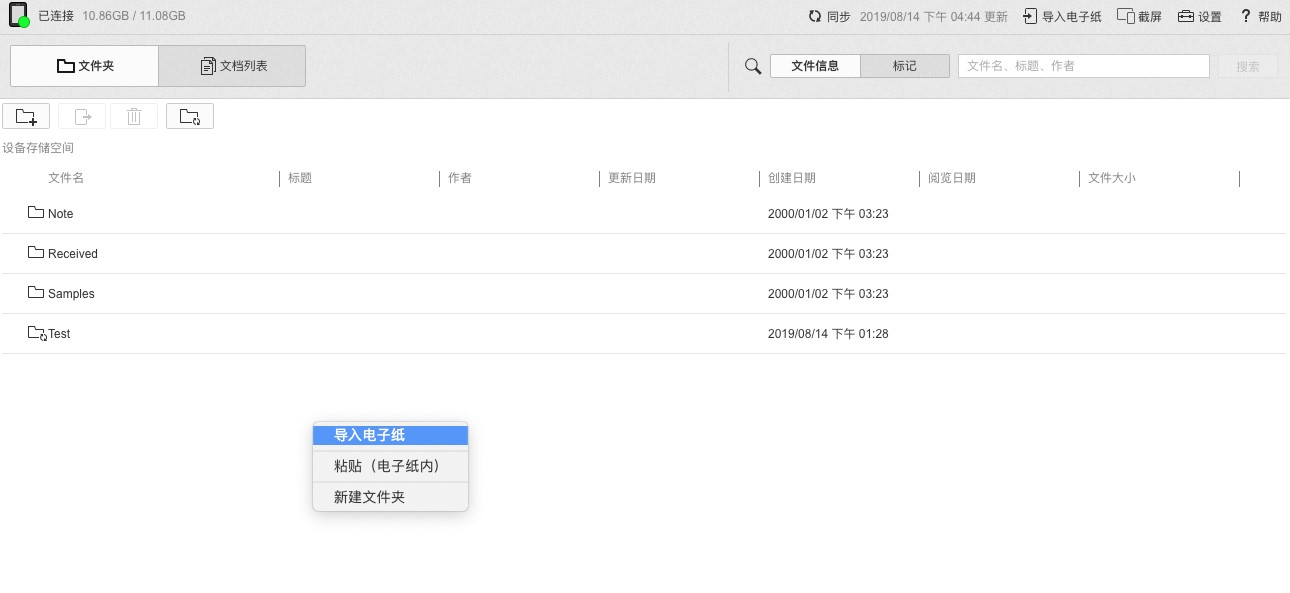Click Device Storage (设备存储空间) label
The height and width of the screenshot is (593, 1290).
38,148
